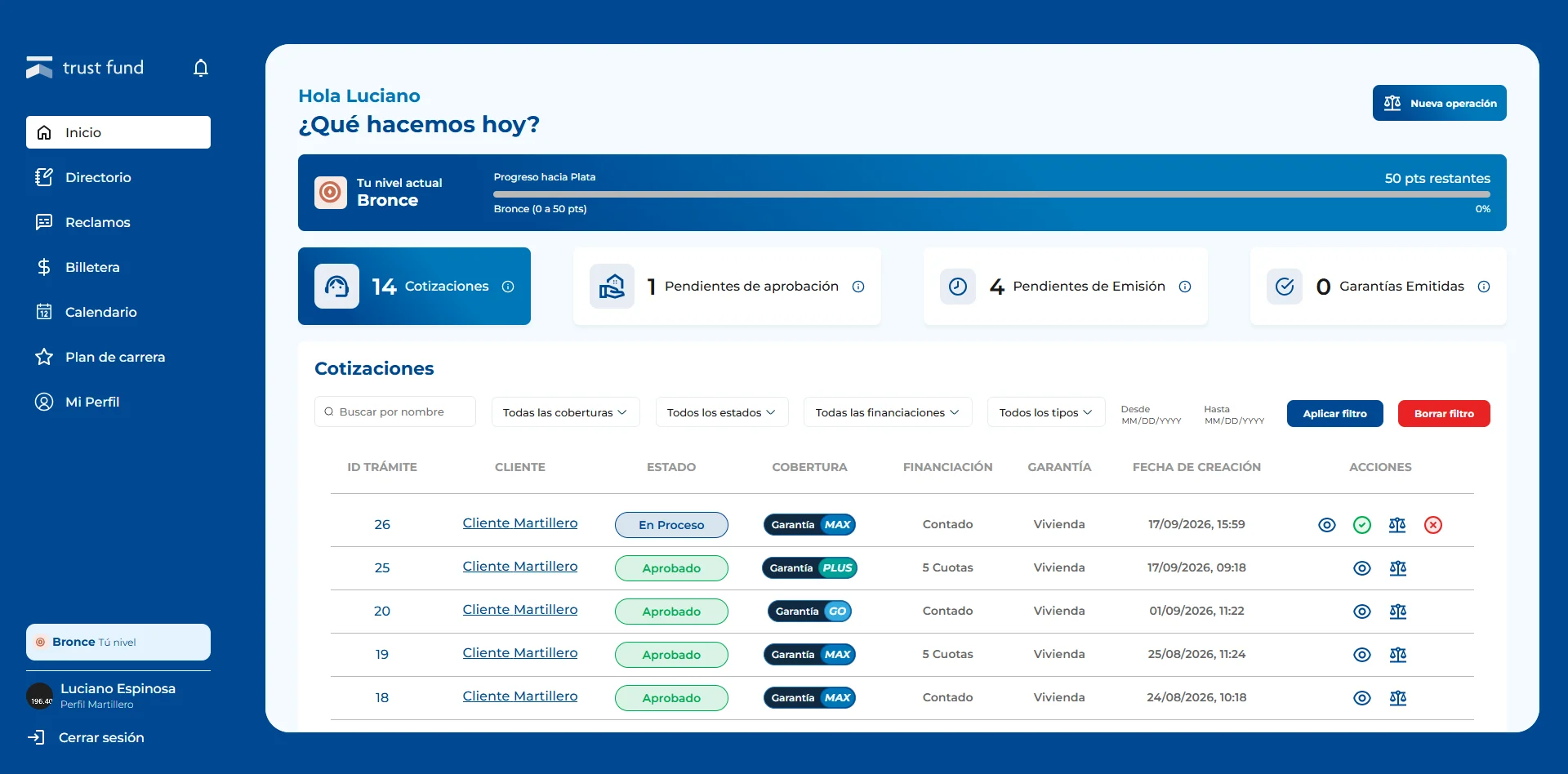Expand the Todas las financiaciones dropdown
This screenshot has height=774, width=1568.
tap(888, 412)
